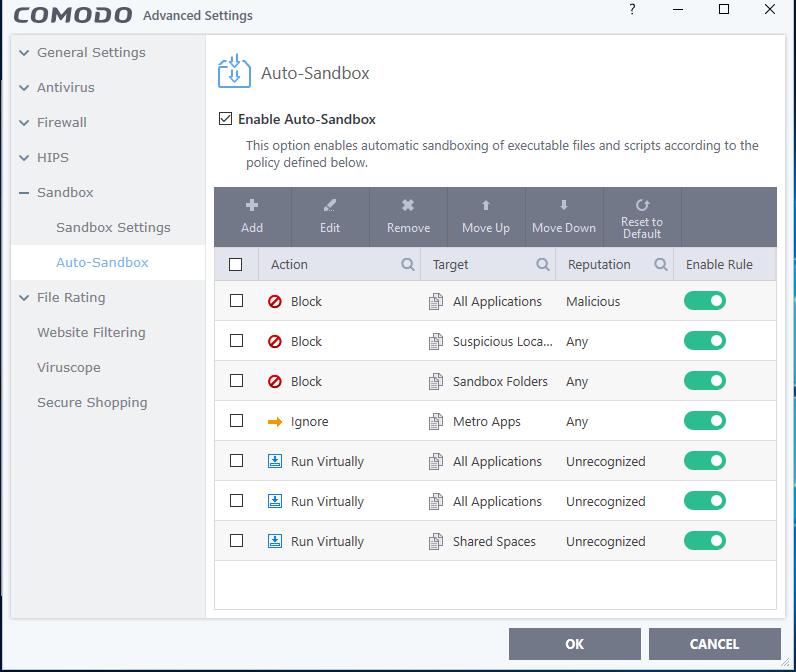Uncheck the Enable Auto-Sandbox checkbox

(x=226, y=119)
